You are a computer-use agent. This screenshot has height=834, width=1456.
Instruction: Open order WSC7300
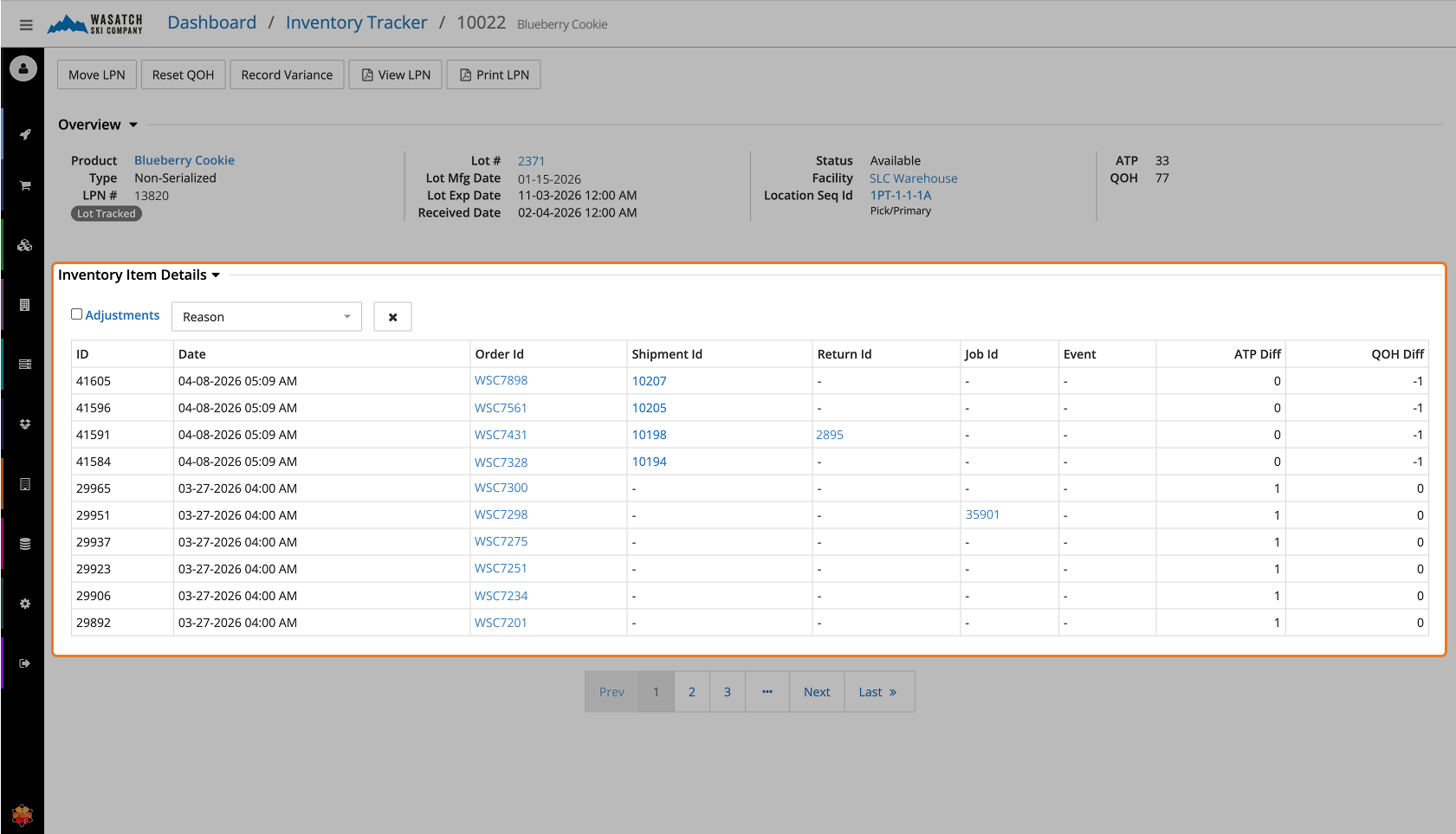(501, 488)
